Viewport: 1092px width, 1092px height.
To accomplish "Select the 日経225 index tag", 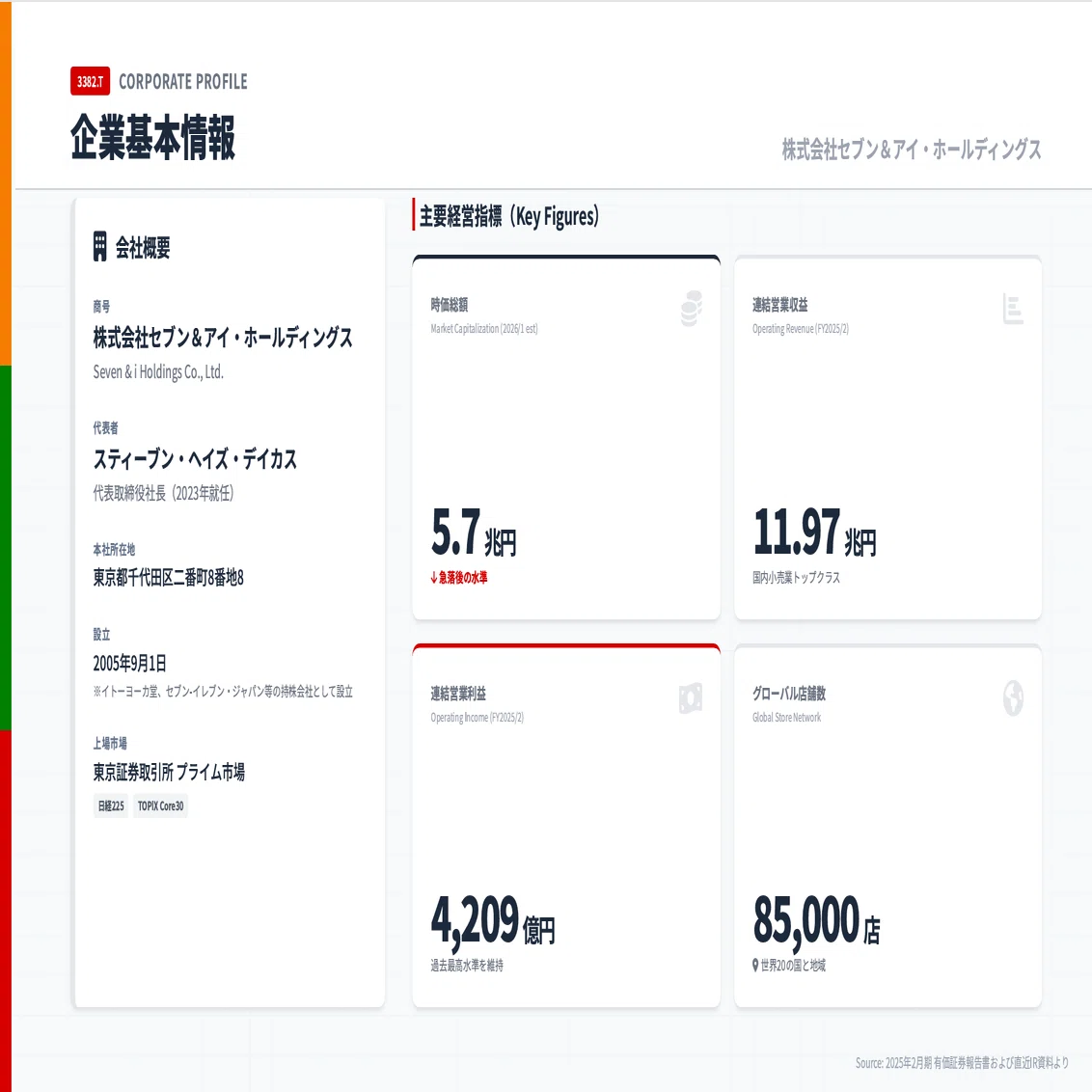I will (x=111, y=805).
